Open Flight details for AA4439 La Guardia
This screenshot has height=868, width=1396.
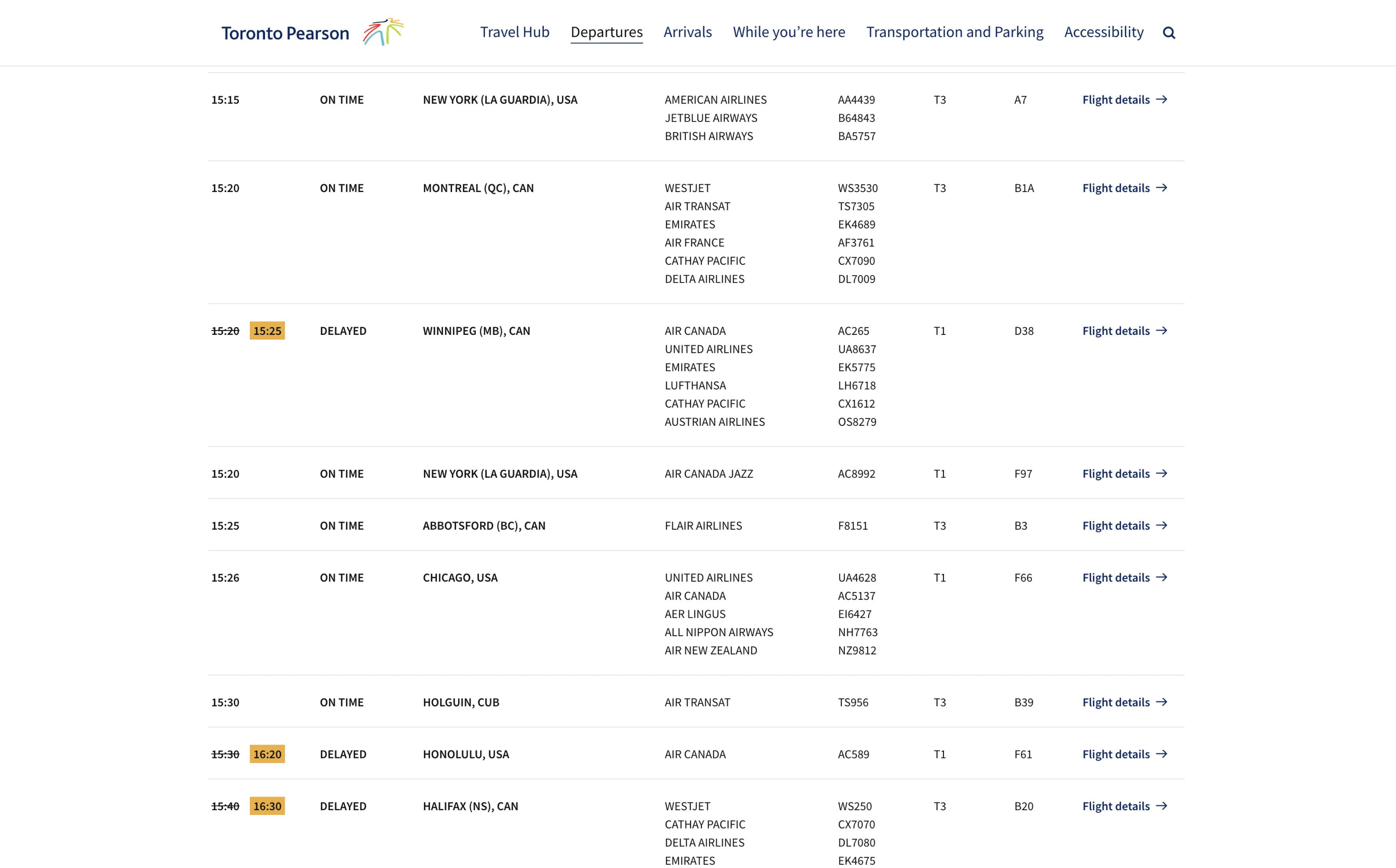1116,100
